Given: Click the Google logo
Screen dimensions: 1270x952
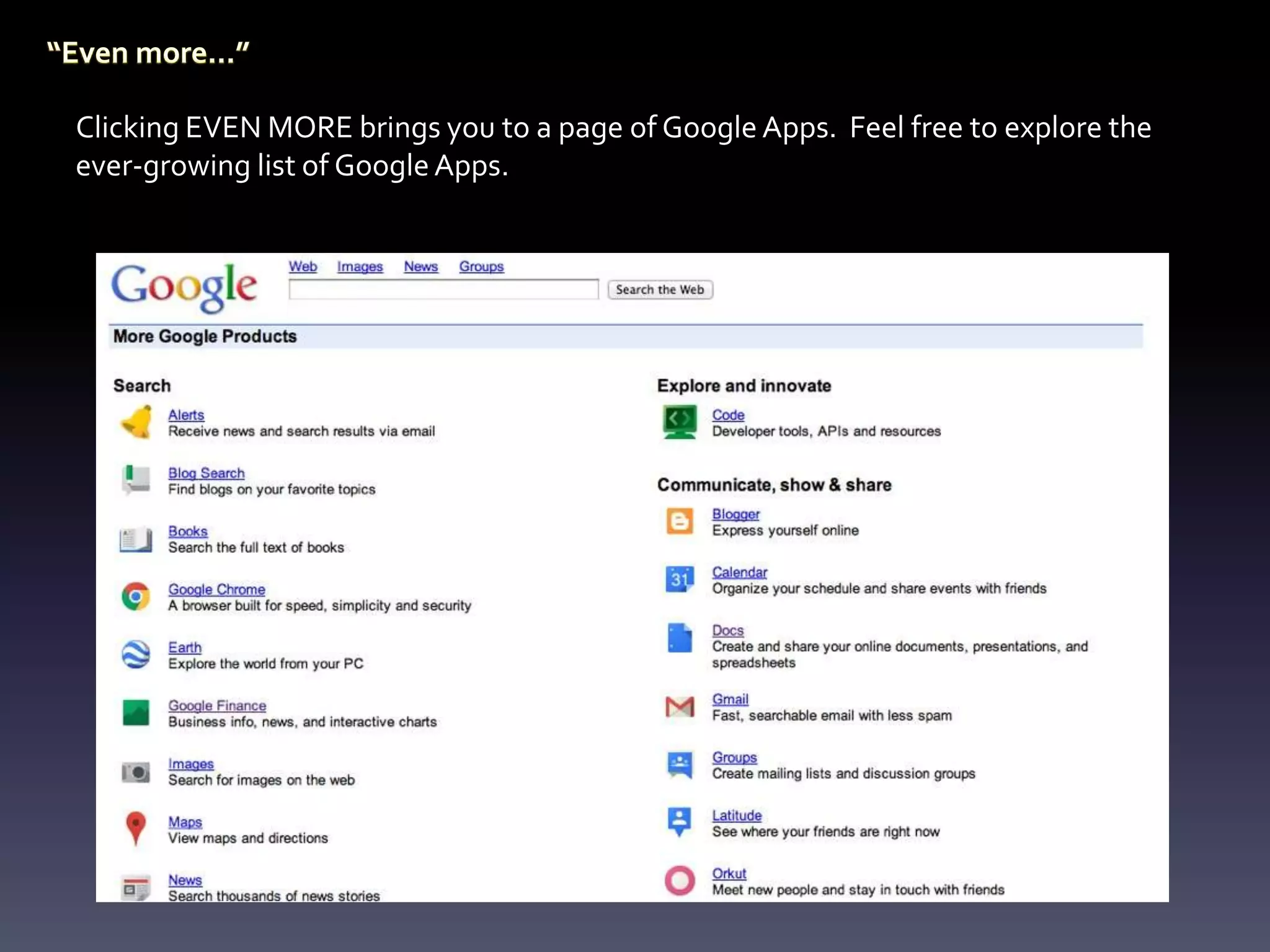Looking at the screenshot, I should pos(184,288).
